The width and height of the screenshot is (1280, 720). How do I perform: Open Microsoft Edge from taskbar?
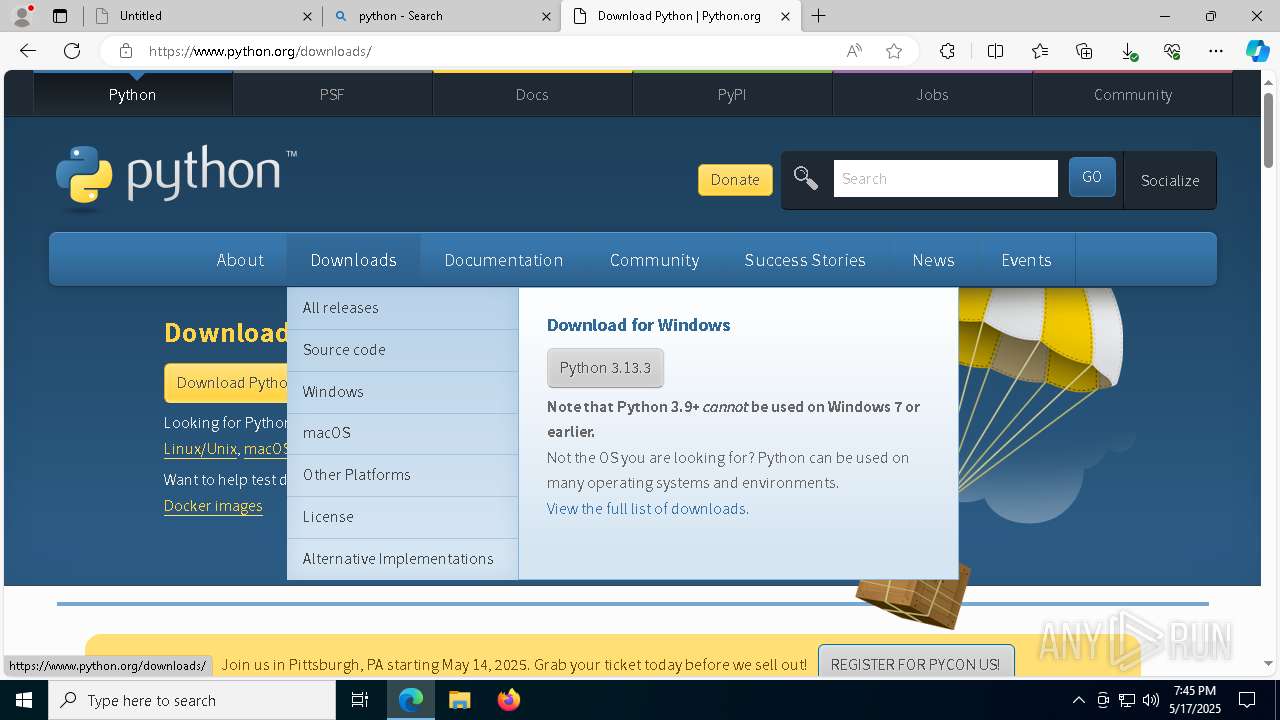411,700
